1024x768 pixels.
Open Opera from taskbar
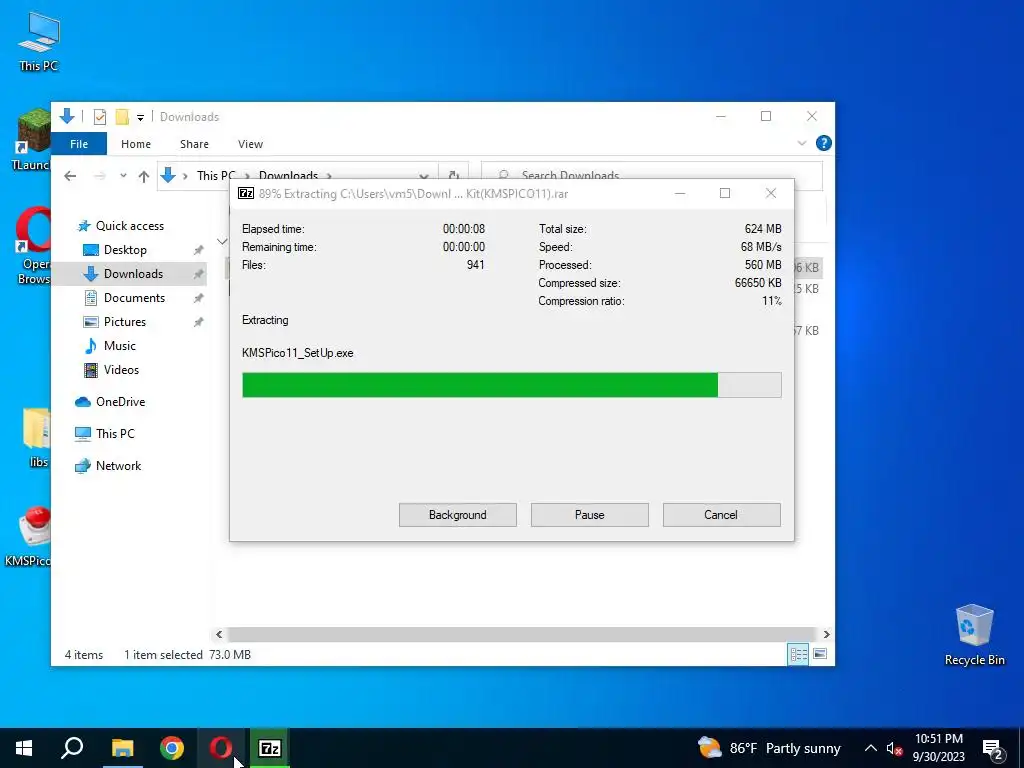(x=221, y=748)
